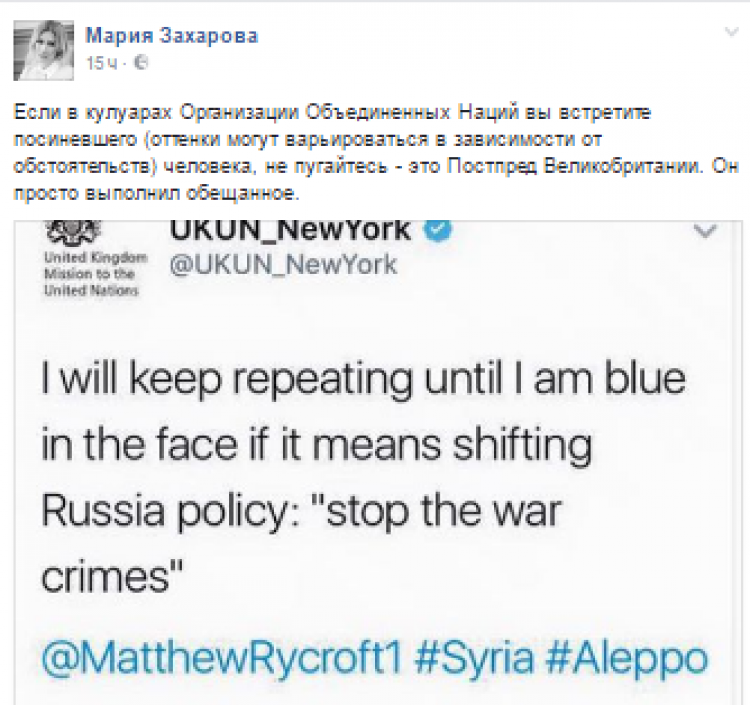
Task: Click the Мария Захарова author name link
Action: 172,36
